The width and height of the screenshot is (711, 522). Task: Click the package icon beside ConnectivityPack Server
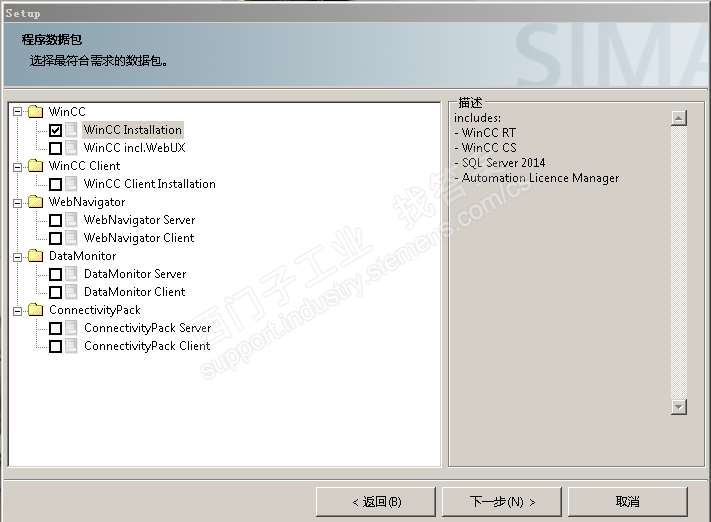(71, 328)
